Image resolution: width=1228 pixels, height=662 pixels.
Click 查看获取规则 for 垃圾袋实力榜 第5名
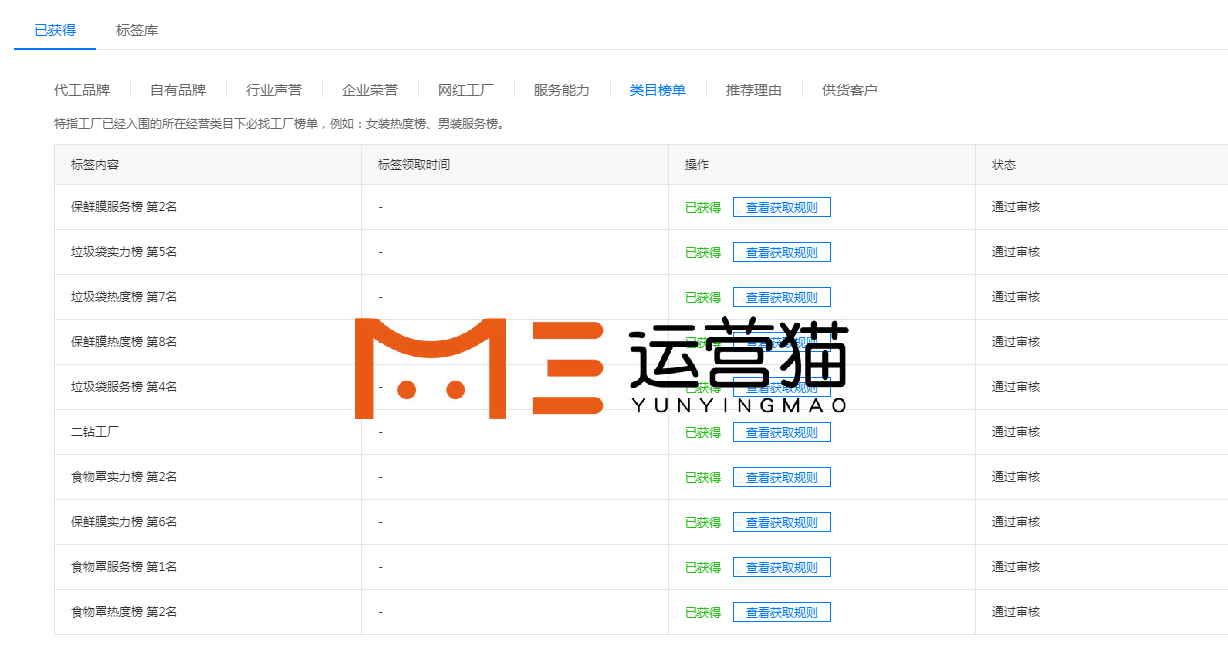tap(782, 253)
